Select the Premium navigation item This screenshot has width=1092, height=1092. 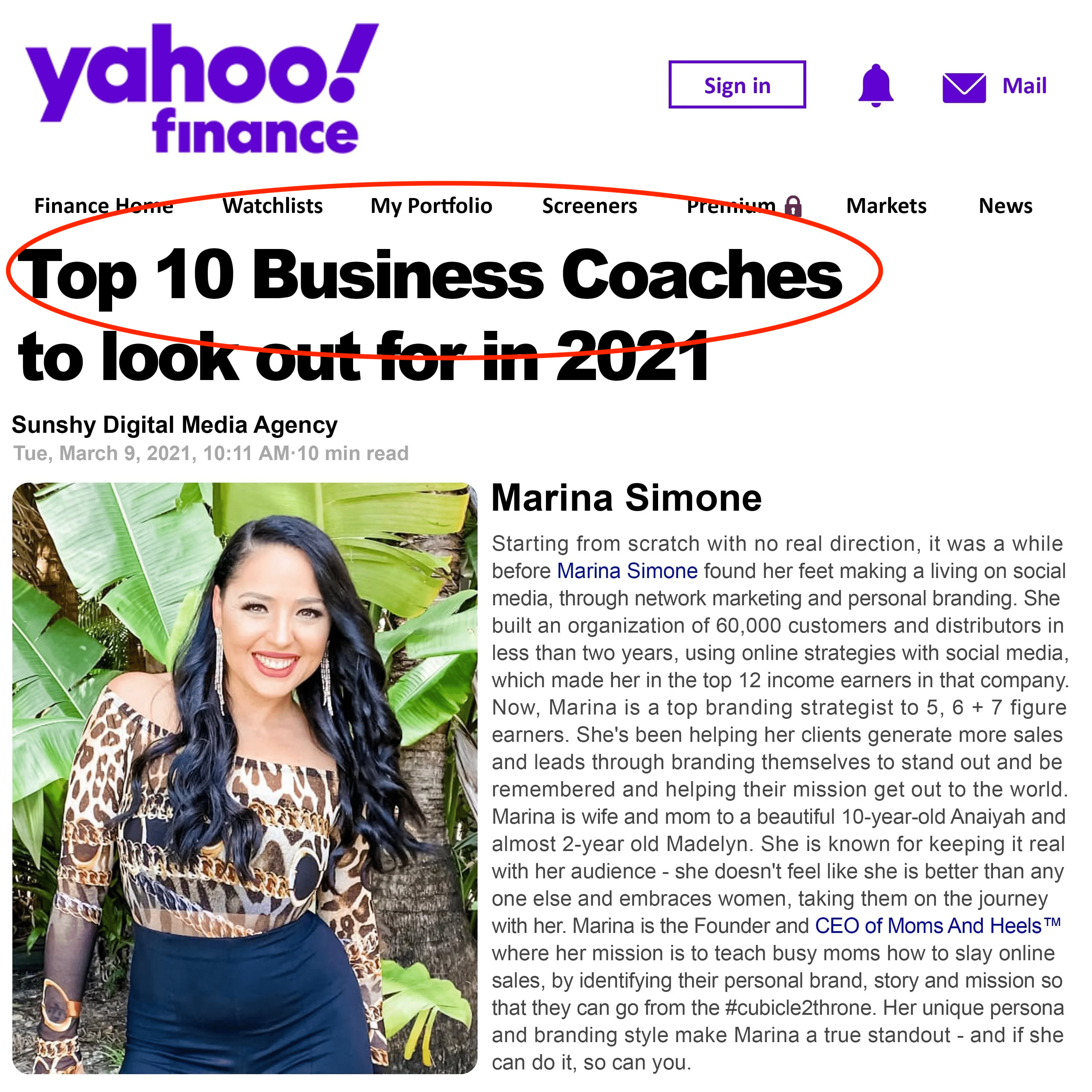(731, 206)
